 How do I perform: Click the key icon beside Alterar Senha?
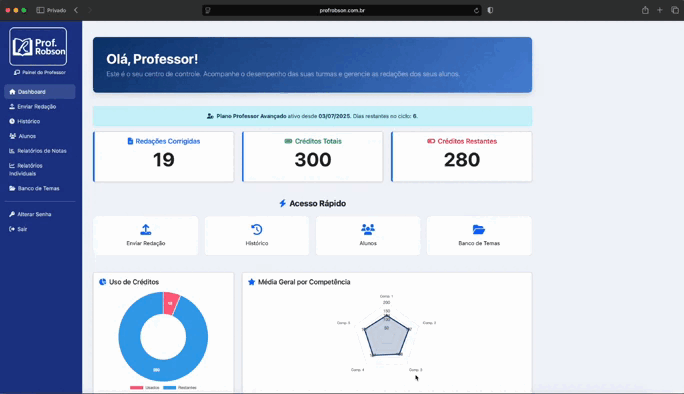(12, 214)
